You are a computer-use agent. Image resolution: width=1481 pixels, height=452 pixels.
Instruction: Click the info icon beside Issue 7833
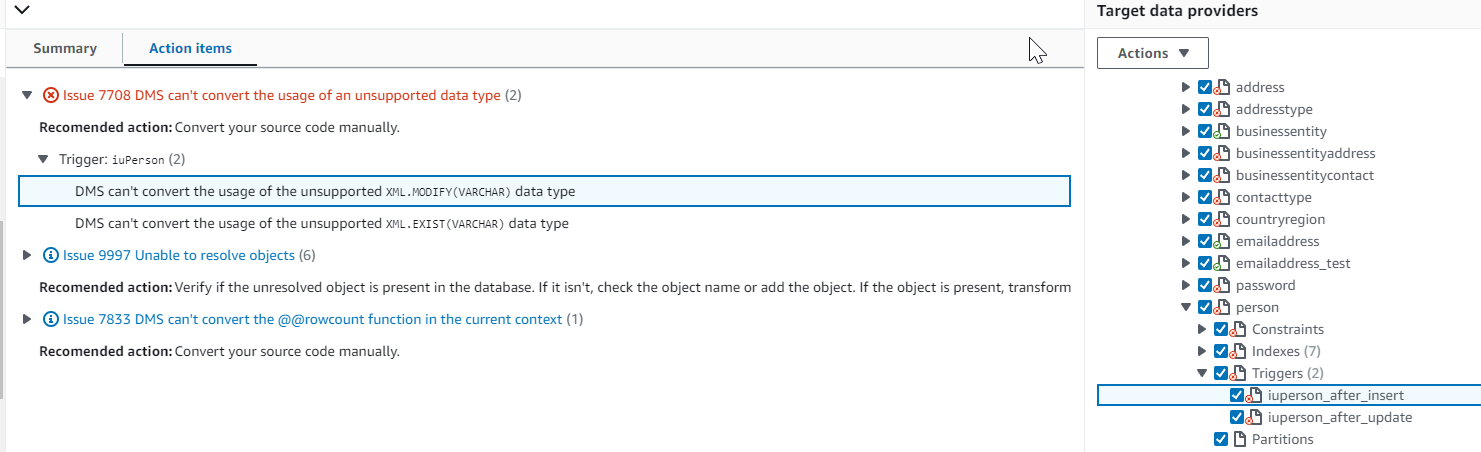tap(51, 319)
